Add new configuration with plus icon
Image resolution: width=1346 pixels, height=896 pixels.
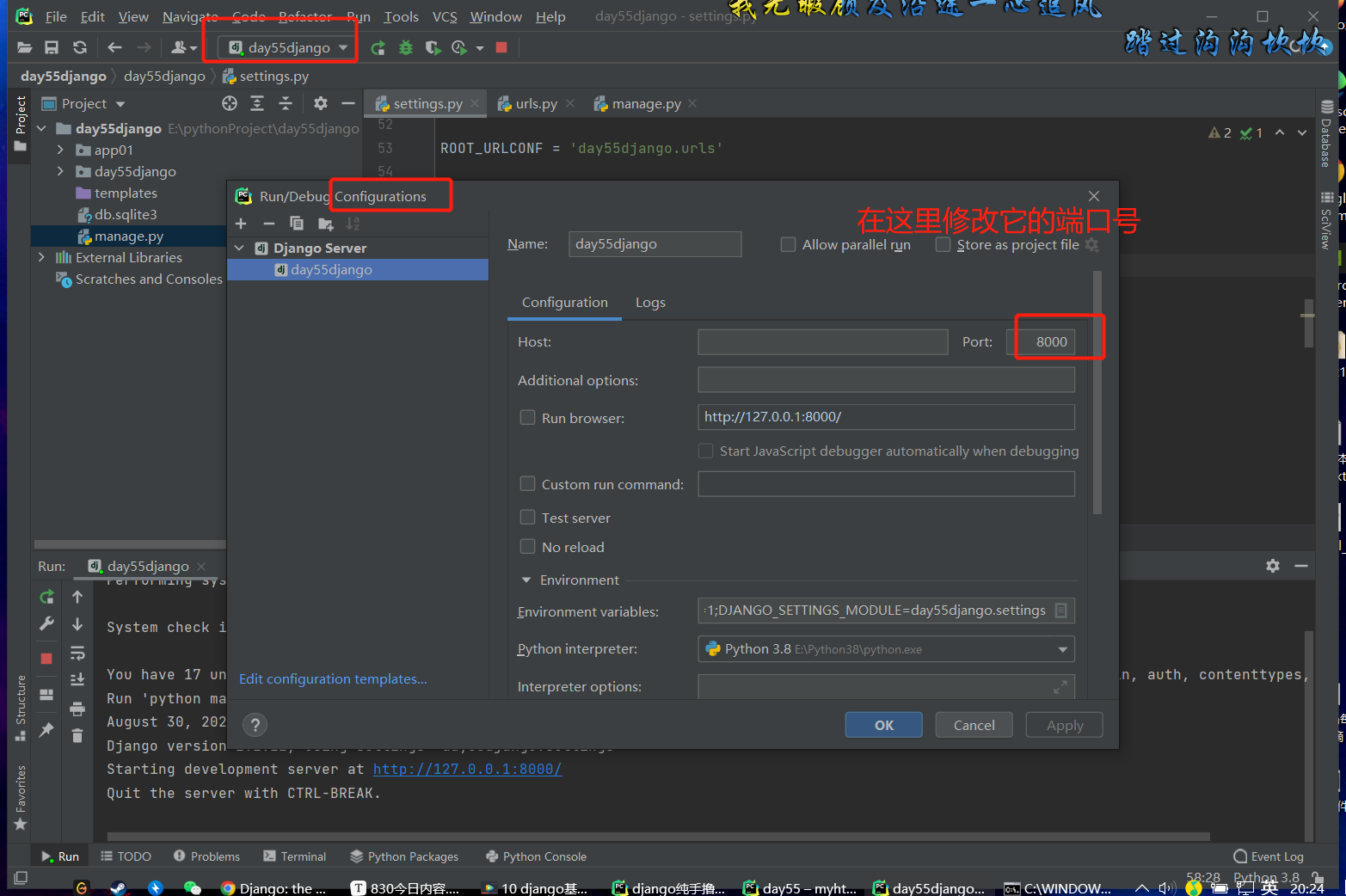click(x=241, y=224)
